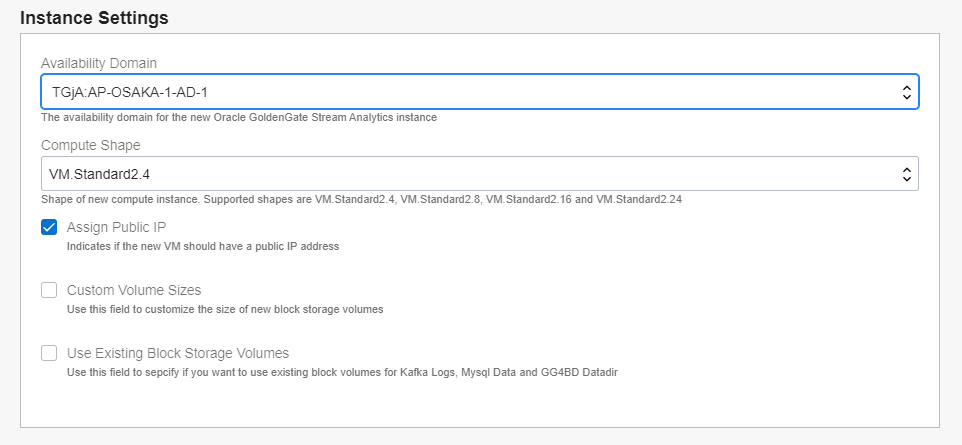This screenshot has height=445, width=962.
Task: Uncheck the Assign Public IP checkbox
Action: [49, 227]
